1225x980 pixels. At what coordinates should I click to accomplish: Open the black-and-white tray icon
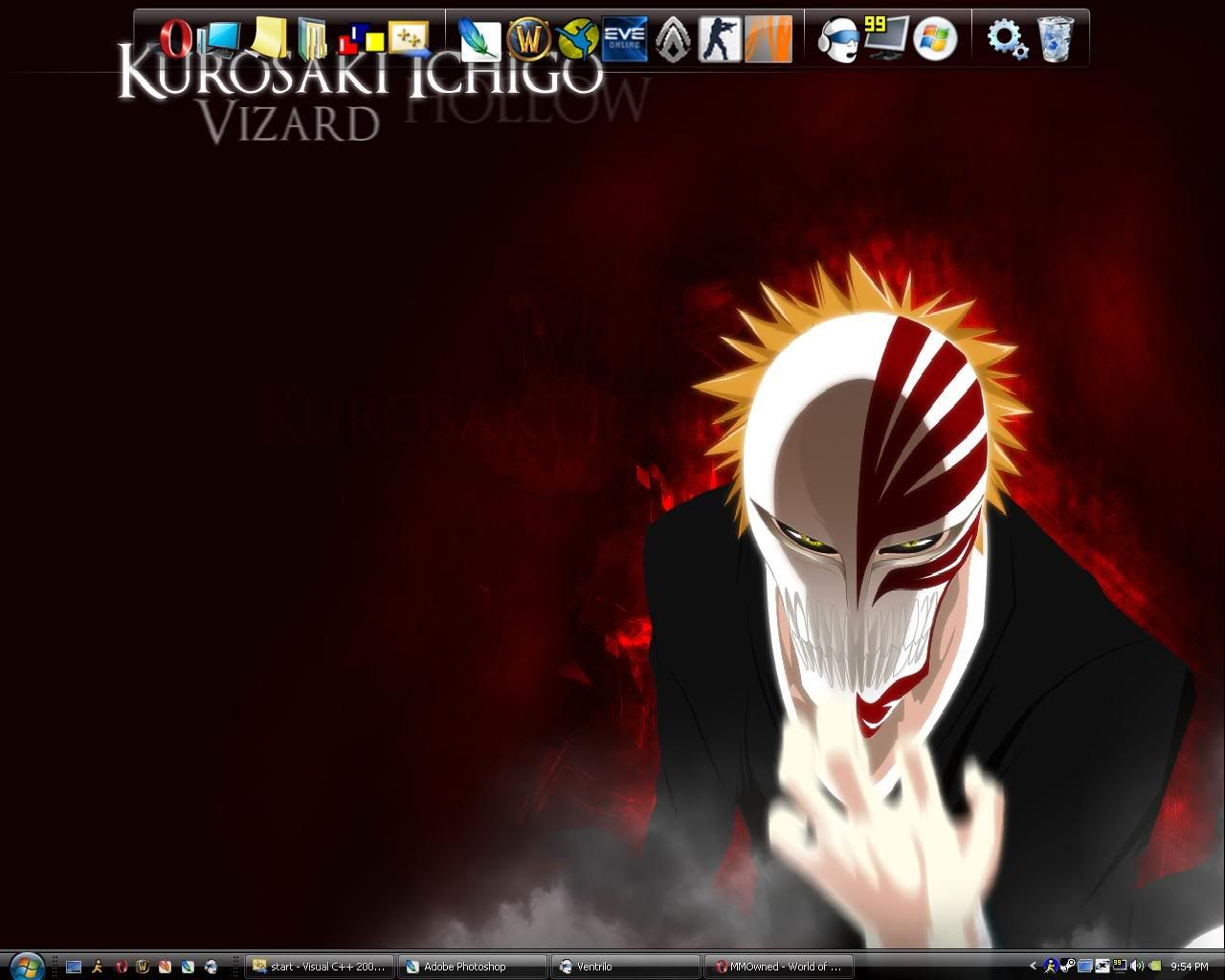(1102, 966)
